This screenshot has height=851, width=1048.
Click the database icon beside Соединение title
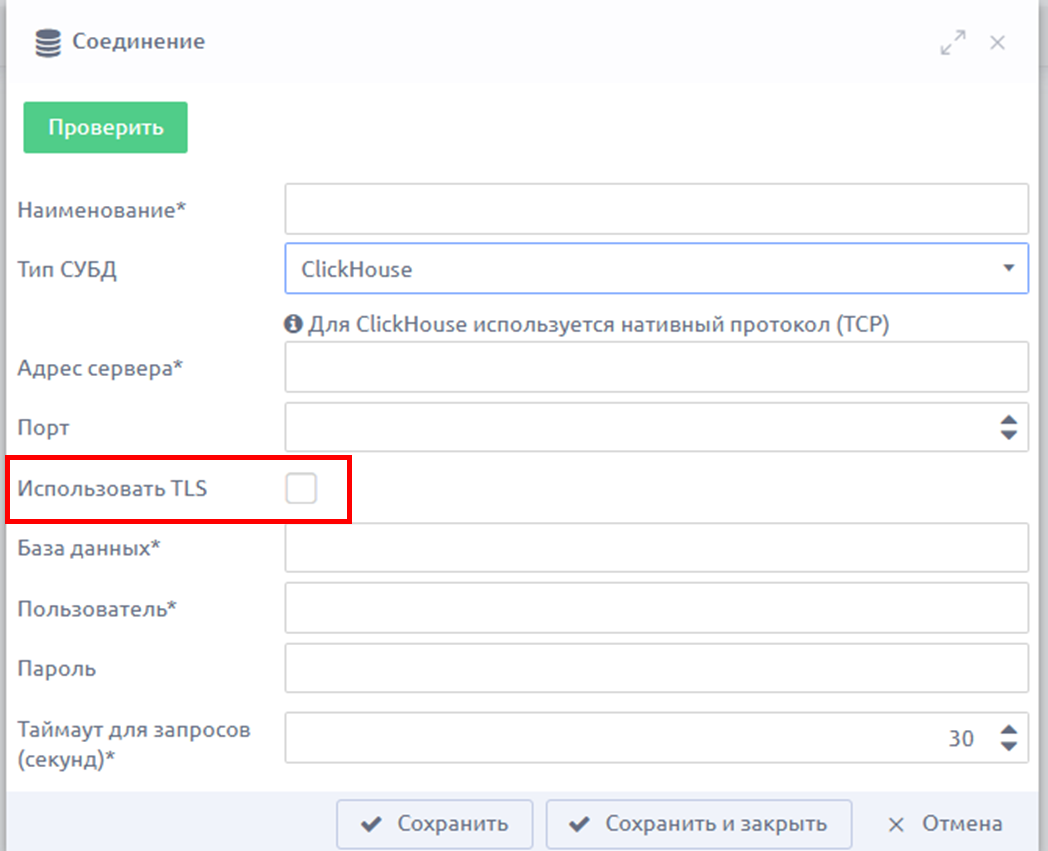(46, 43)
